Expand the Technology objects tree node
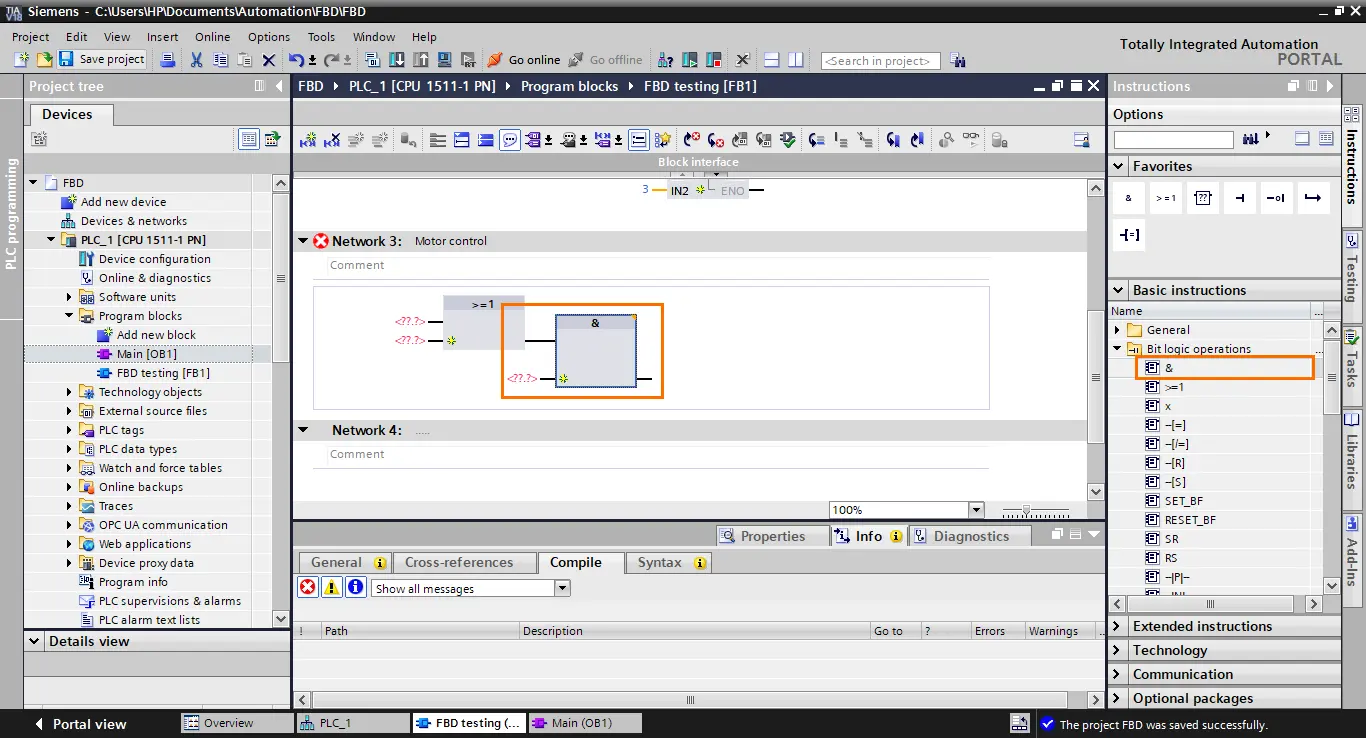The width and height of the screenshot is (1366, 738). pos(69,392)
